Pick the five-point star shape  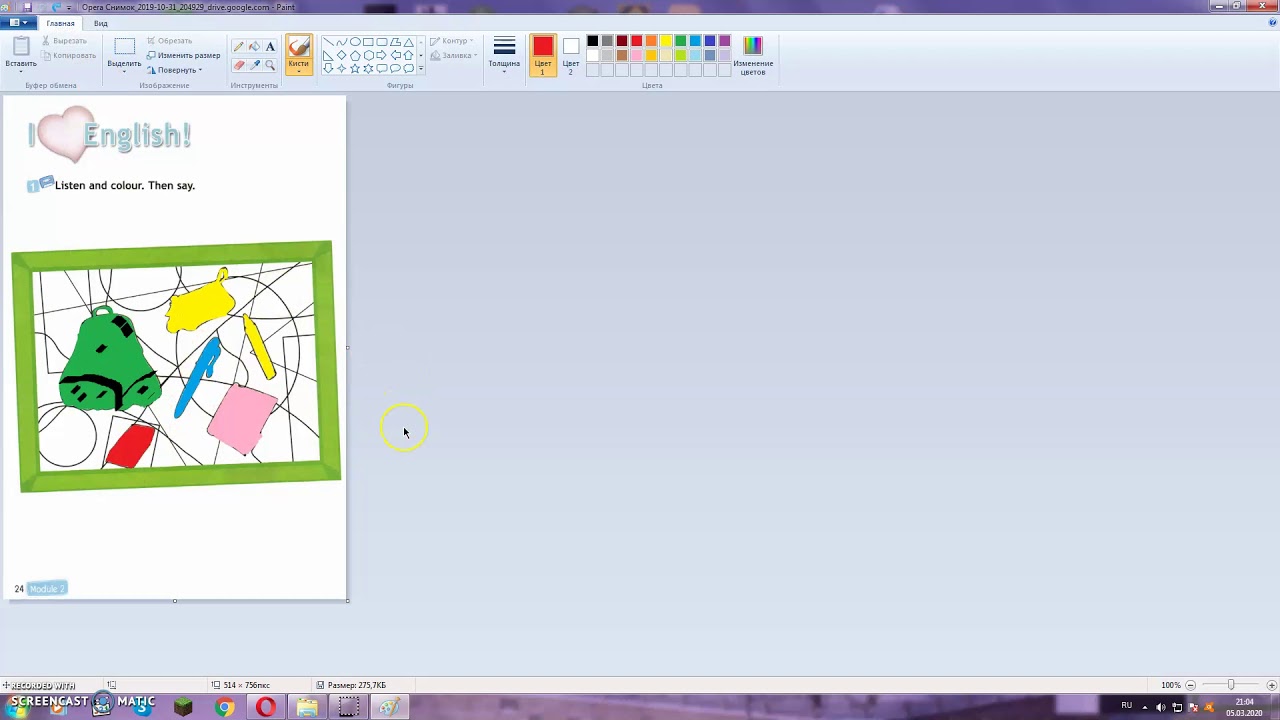[355, 69]
